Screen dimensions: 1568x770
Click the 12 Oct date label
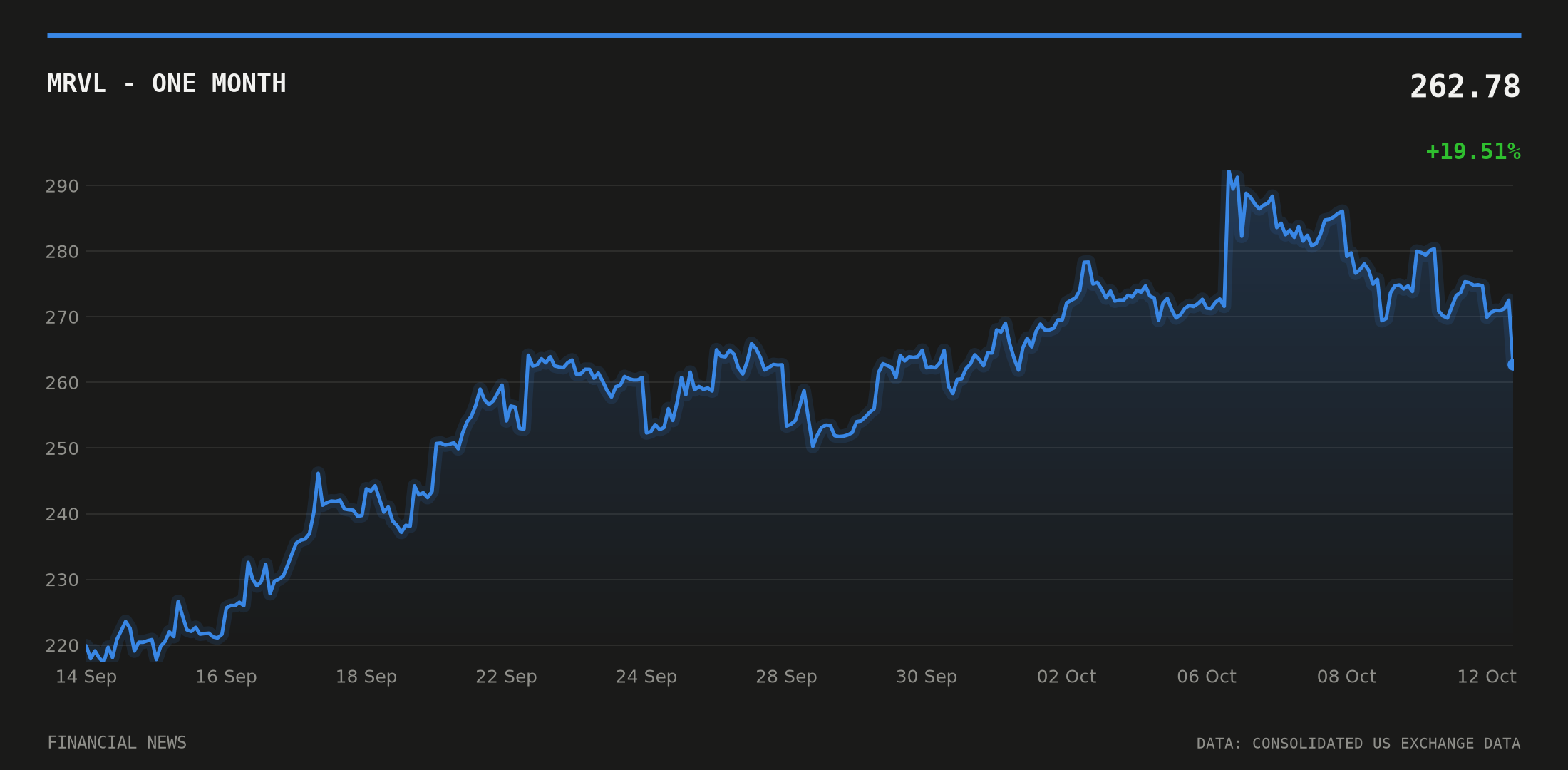1487,677
